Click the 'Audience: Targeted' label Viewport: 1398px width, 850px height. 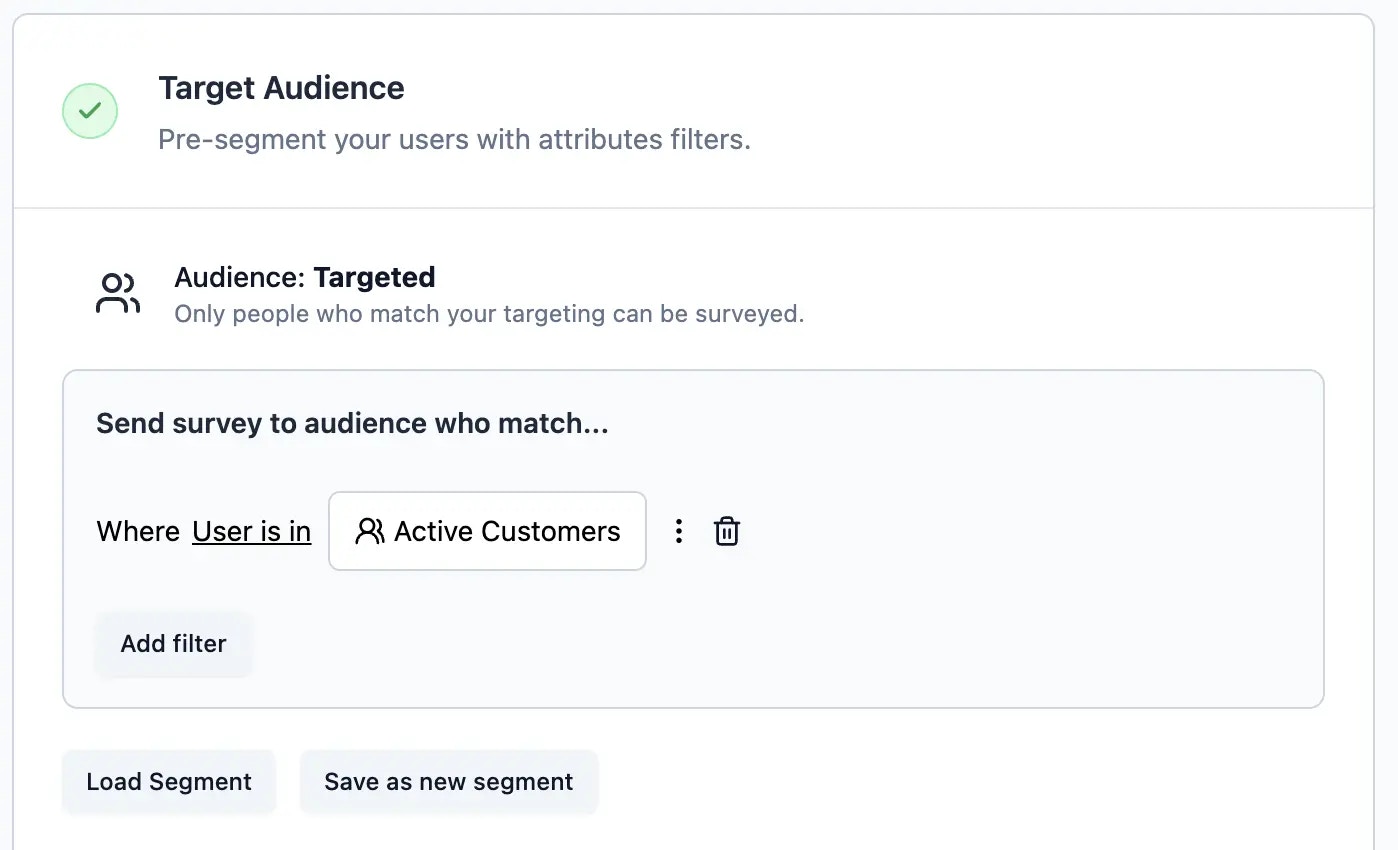[x=305, y=277]
